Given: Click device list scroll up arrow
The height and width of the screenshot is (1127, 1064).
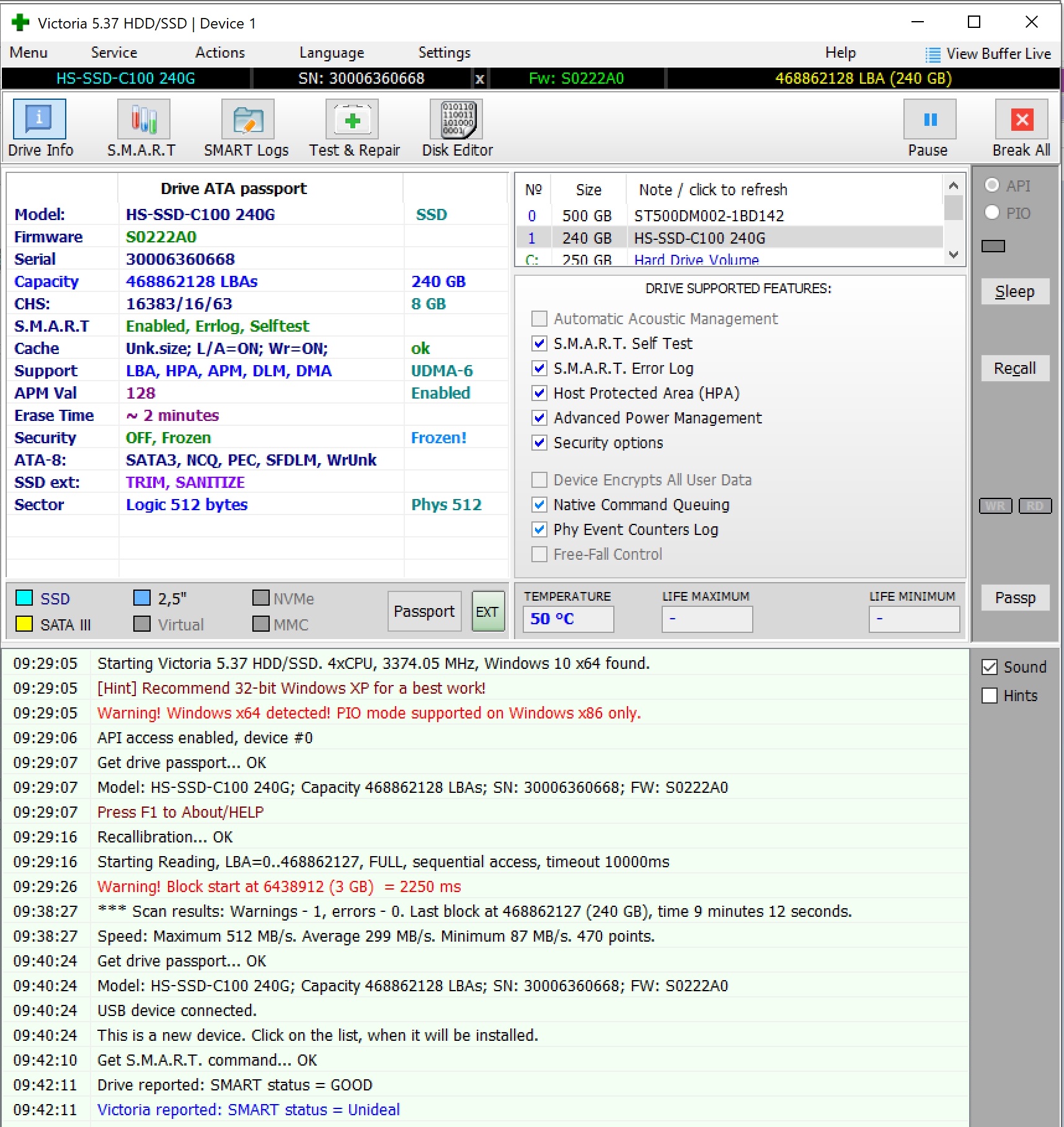Looking at the screenshot, I should click(954, 185).
